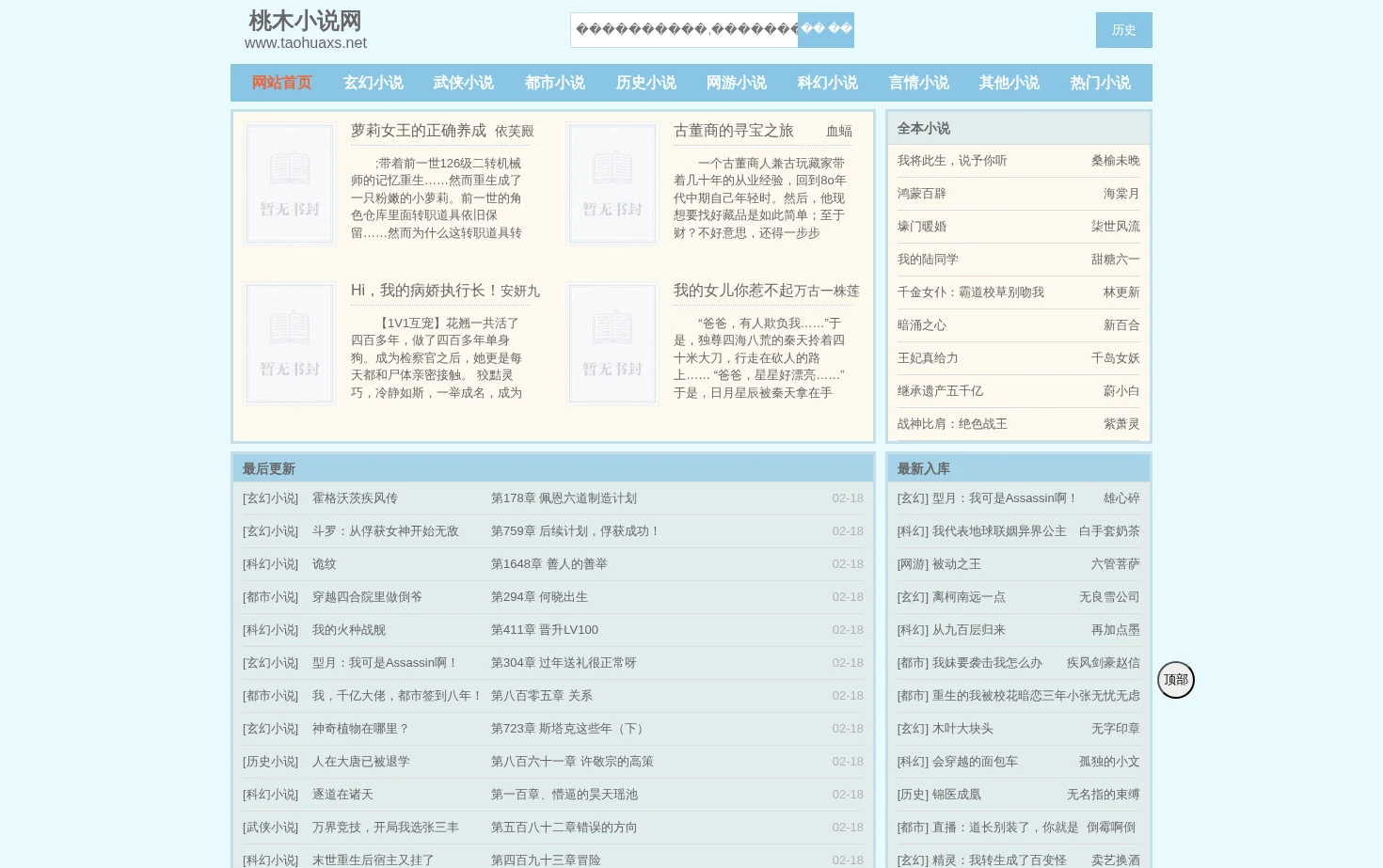This screenshot has width=1383, height=868.
Task: Open chapter 第411章 晋升LV100
Action: coord(545,630)
